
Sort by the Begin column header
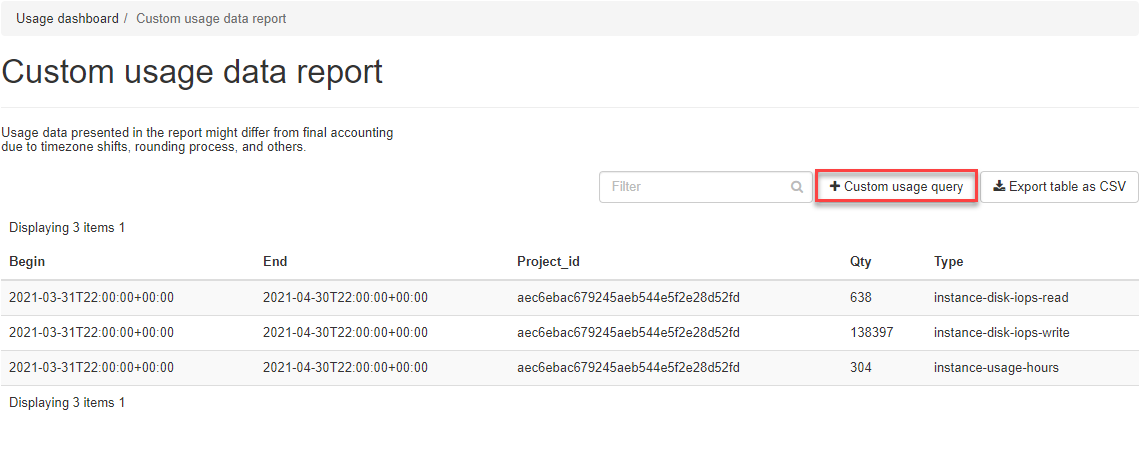click(x=27, y=262)
